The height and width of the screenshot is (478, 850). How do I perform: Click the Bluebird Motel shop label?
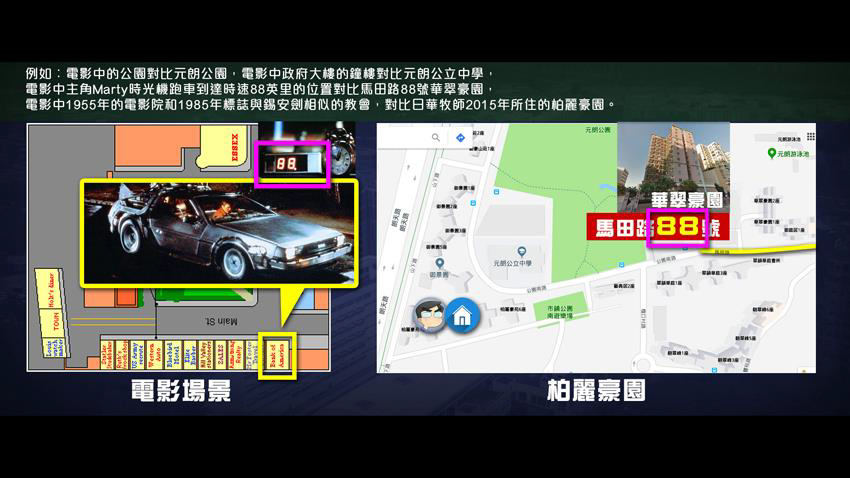click(172, 356)
